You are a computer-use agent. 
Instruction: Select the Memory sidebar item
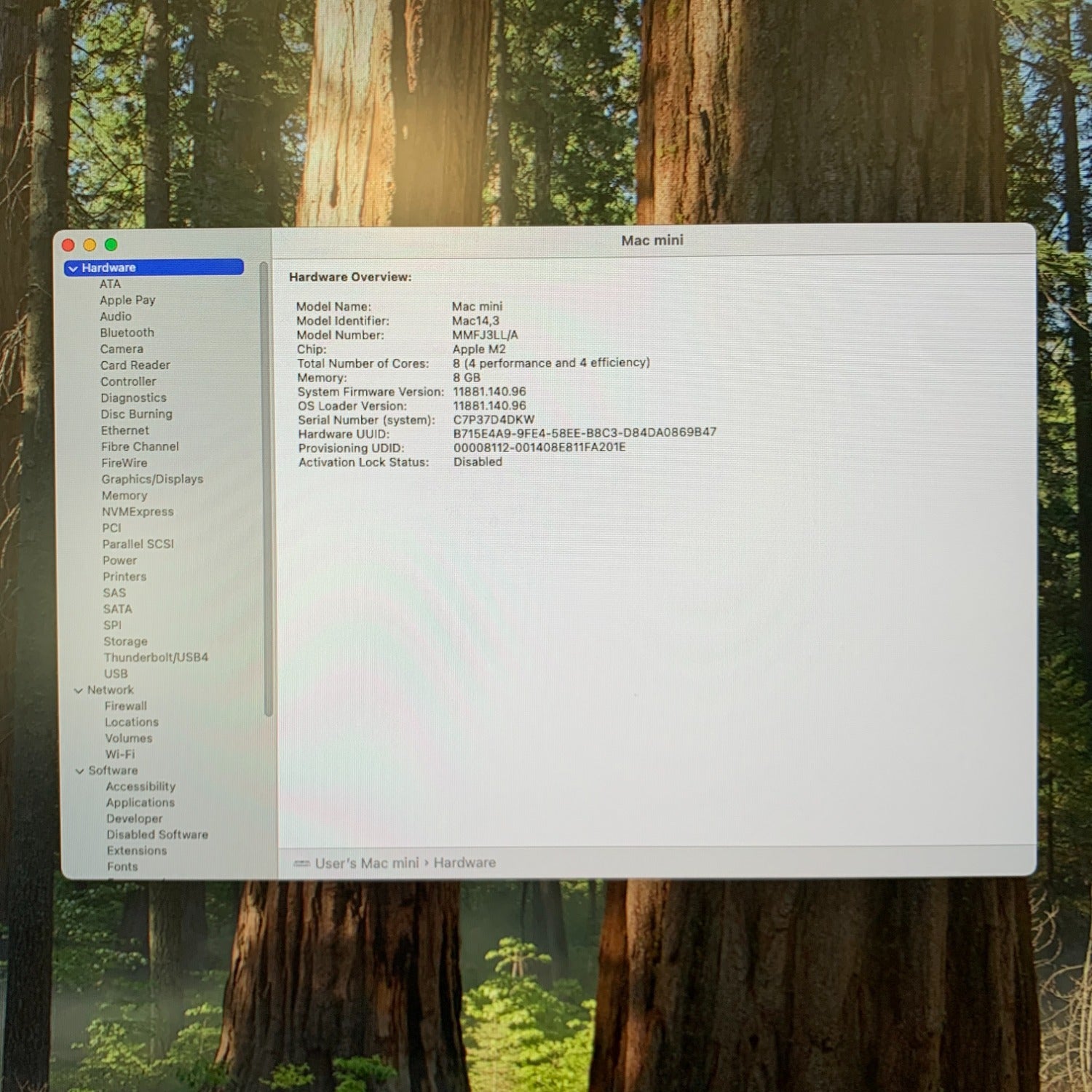[124, 495]
